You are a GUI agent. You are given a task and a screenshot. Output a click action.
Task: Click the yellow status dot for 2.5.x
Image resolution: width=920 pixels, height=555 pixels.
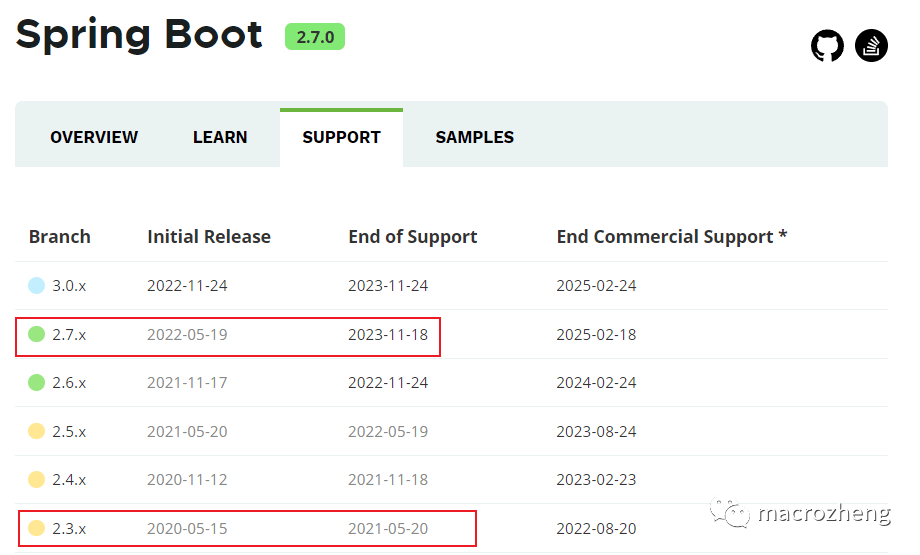(36, 431)
